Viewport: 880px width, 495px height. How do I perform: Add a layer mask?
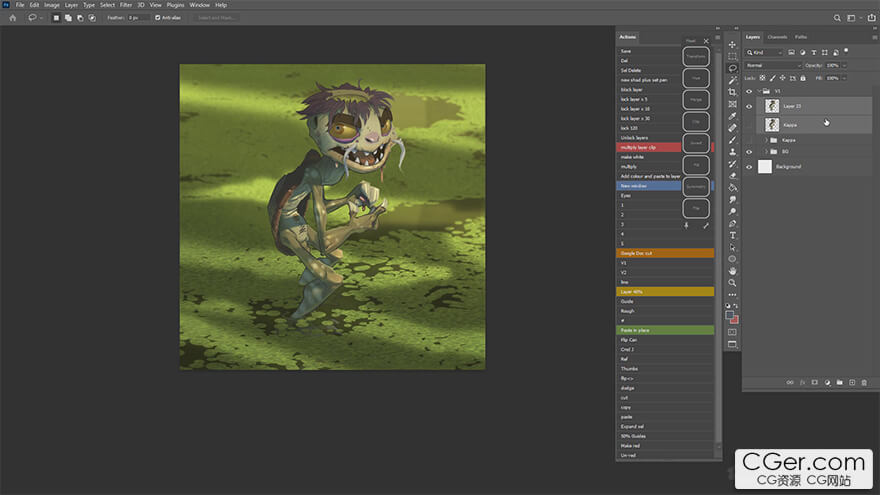[815, 382]
